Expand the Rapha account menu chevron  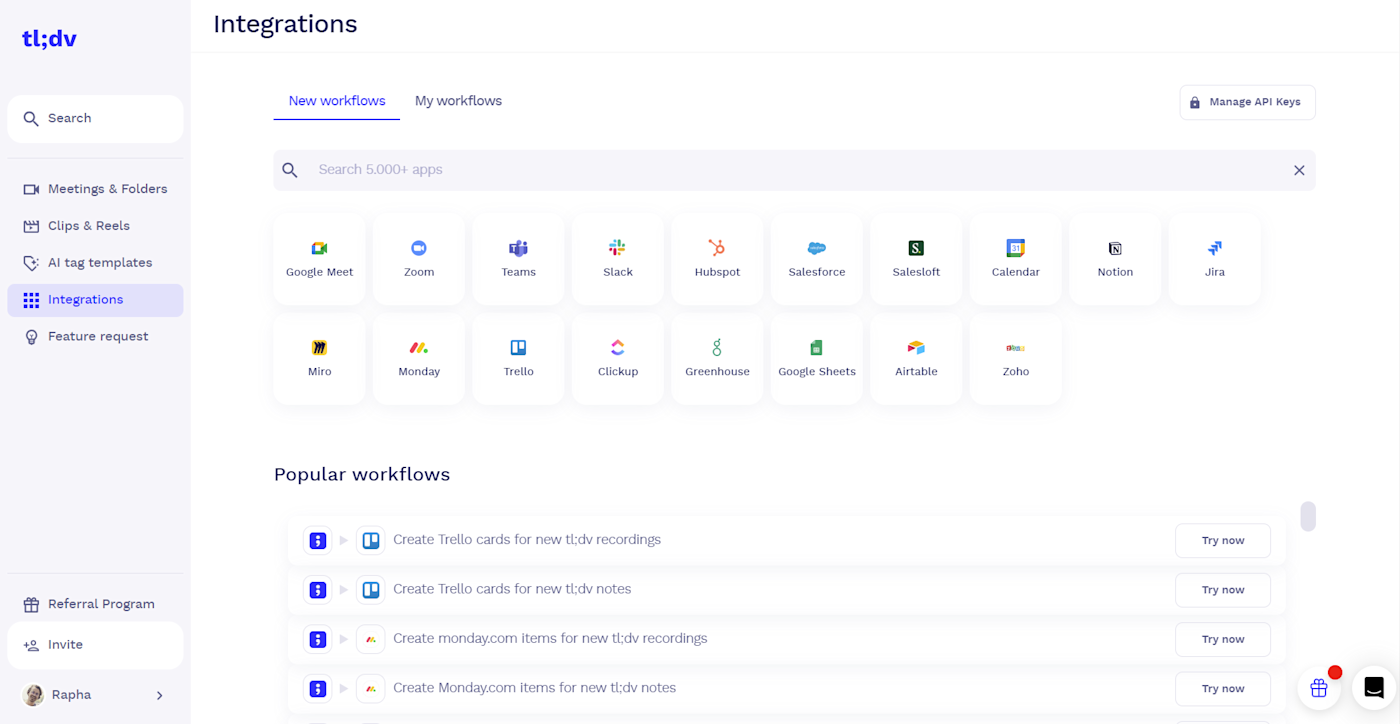[159, 695]
